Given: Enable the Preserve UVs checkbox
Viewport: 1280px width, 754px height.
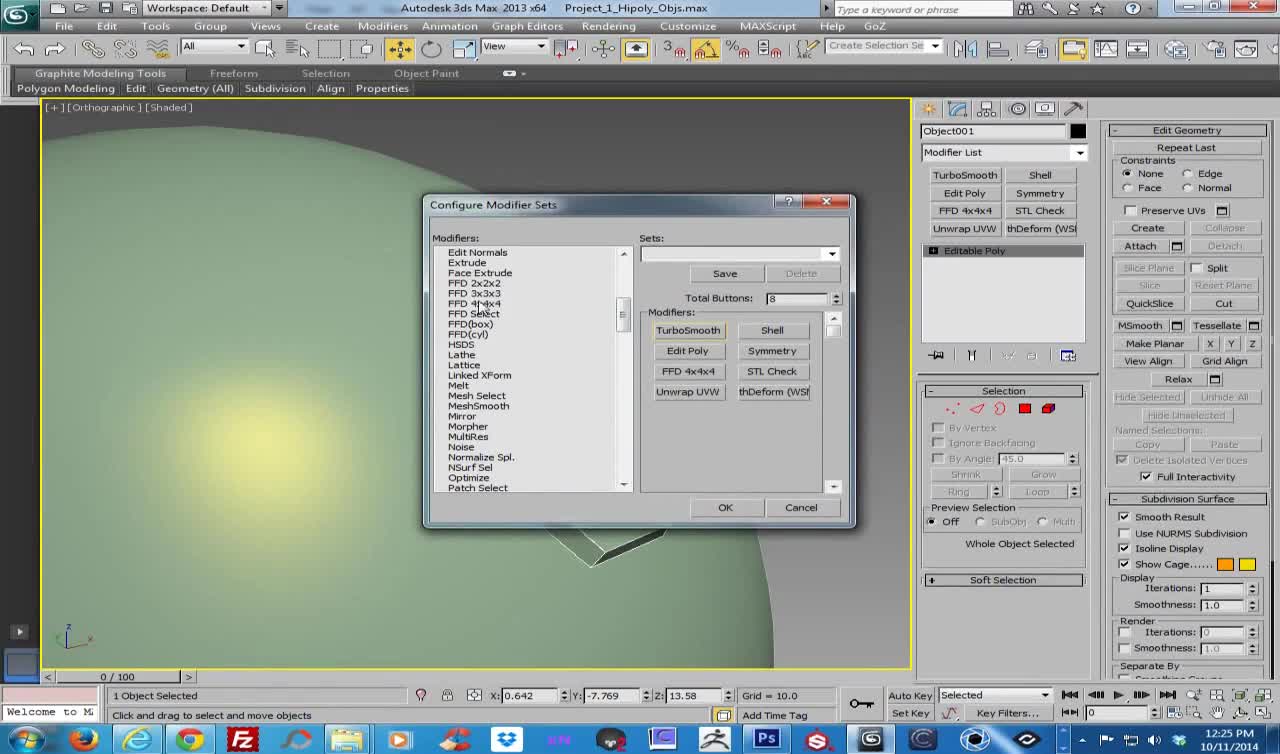Looking at the screenshot, I should click(x=1131, y=211).
